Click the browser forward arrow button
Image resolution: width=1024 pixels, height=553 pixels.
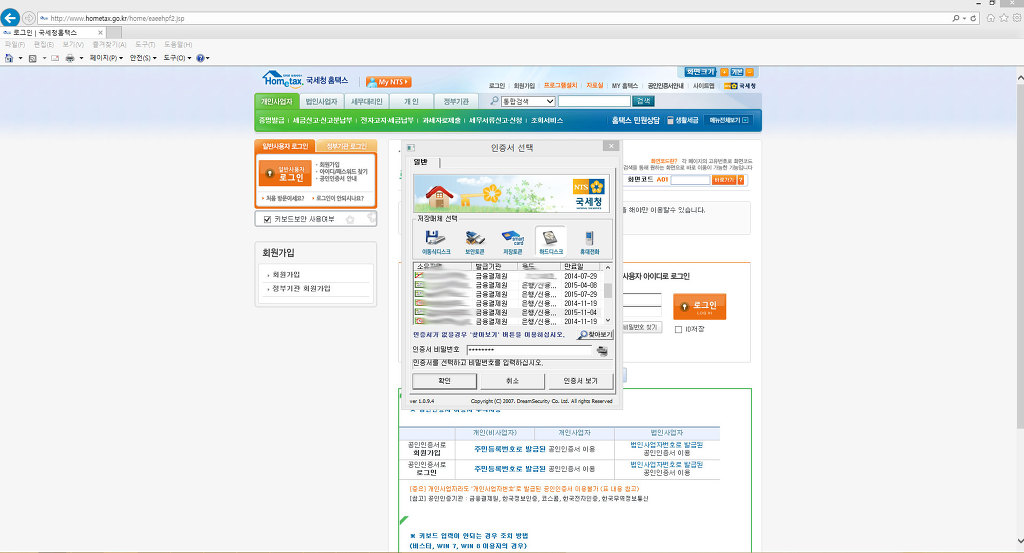click(x=29, y=18)
